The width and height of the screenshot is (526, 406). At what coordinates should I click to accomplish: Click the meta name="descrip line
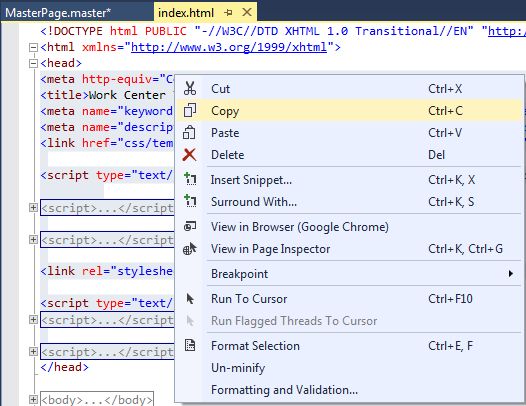[x=107, y=127]
